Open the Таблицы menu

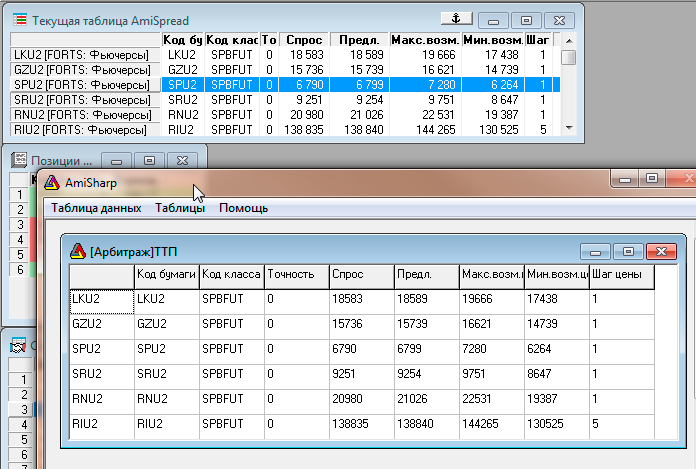[x=180, y=208]
